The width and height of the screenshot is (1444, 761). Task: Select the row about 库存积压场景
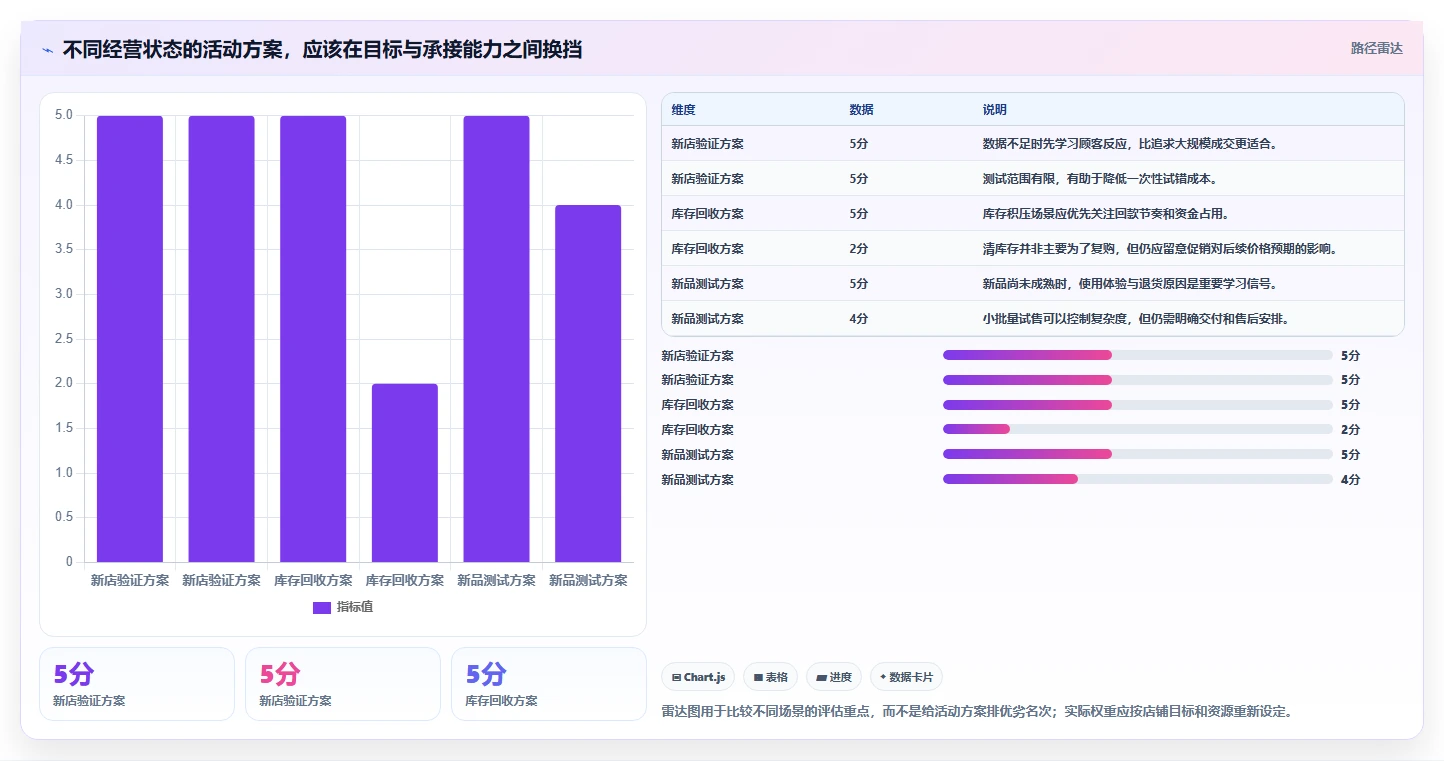point(1033,214)
